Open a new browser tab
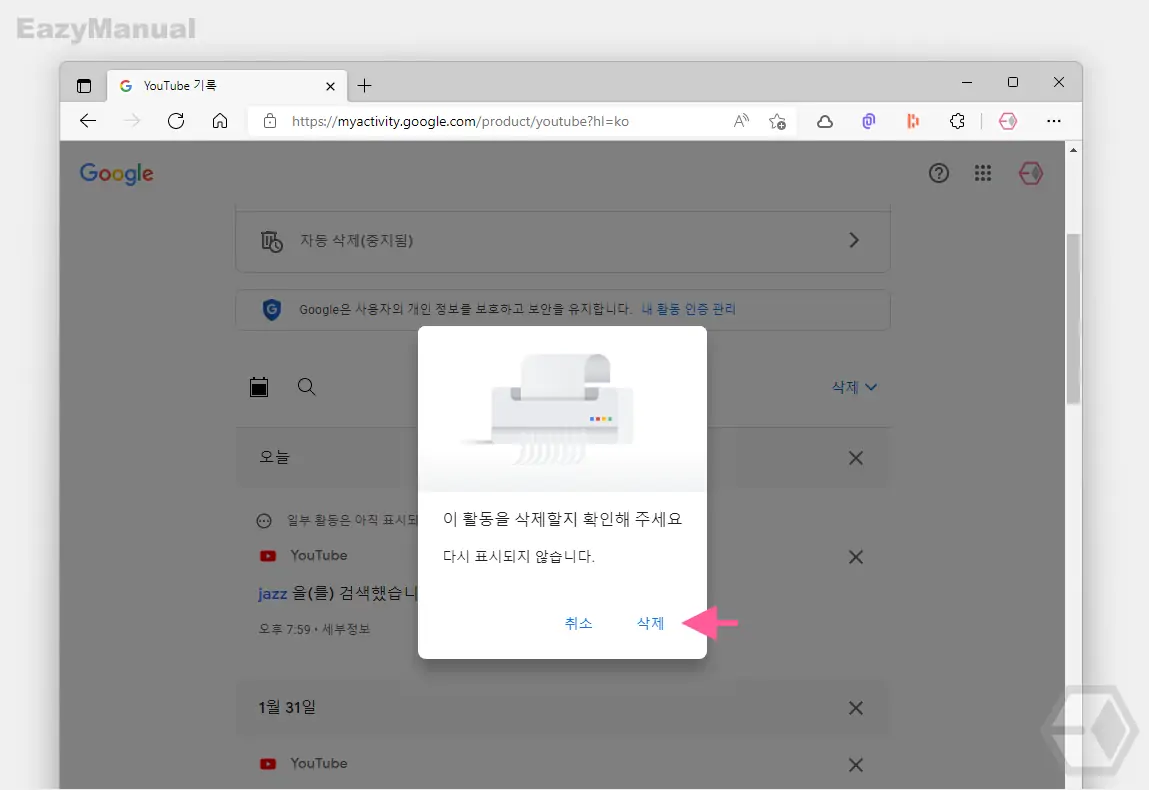The image size is (1149, 790). click(364, 86)
